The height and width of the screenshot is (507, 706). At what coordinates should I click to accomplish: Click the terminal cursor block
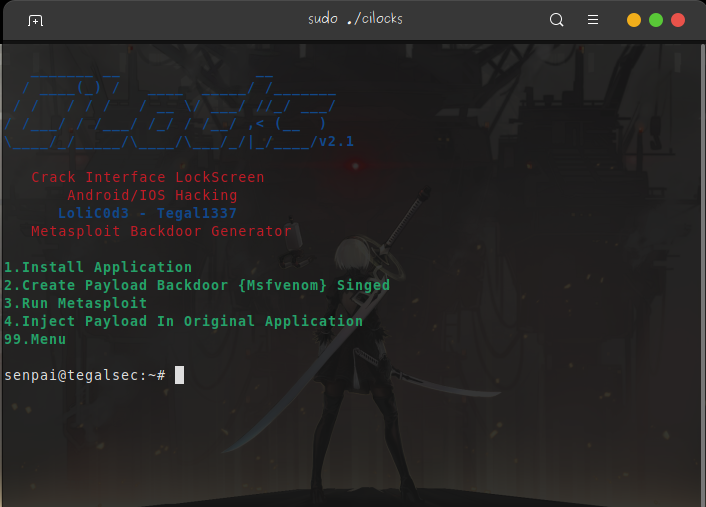[179, 375]
